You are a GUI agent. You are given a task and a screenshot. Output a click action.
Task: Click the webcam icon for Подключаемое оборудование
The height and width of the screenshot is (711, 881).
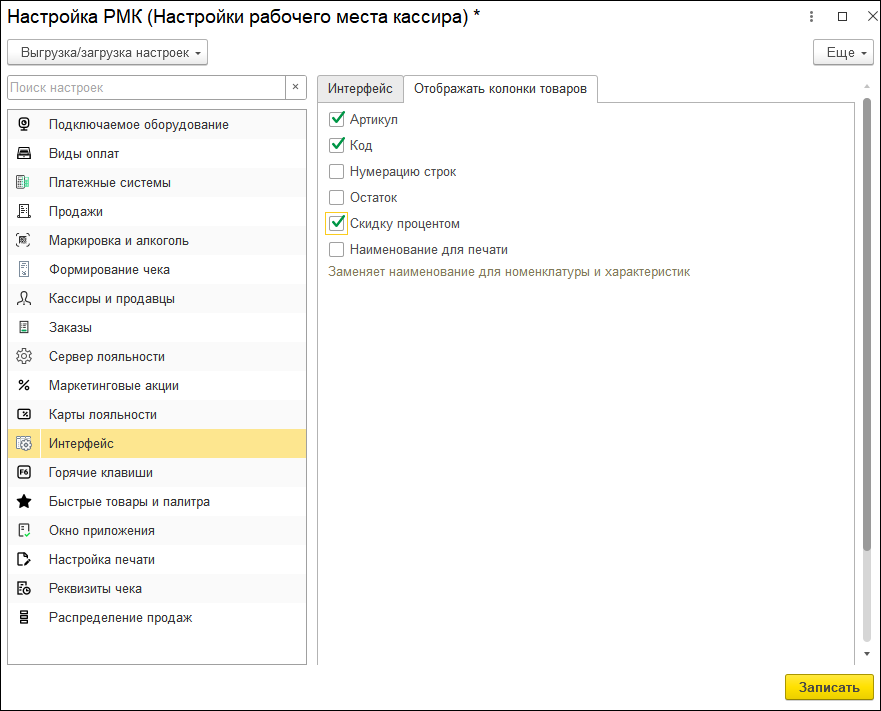click(x=24, y=125)
